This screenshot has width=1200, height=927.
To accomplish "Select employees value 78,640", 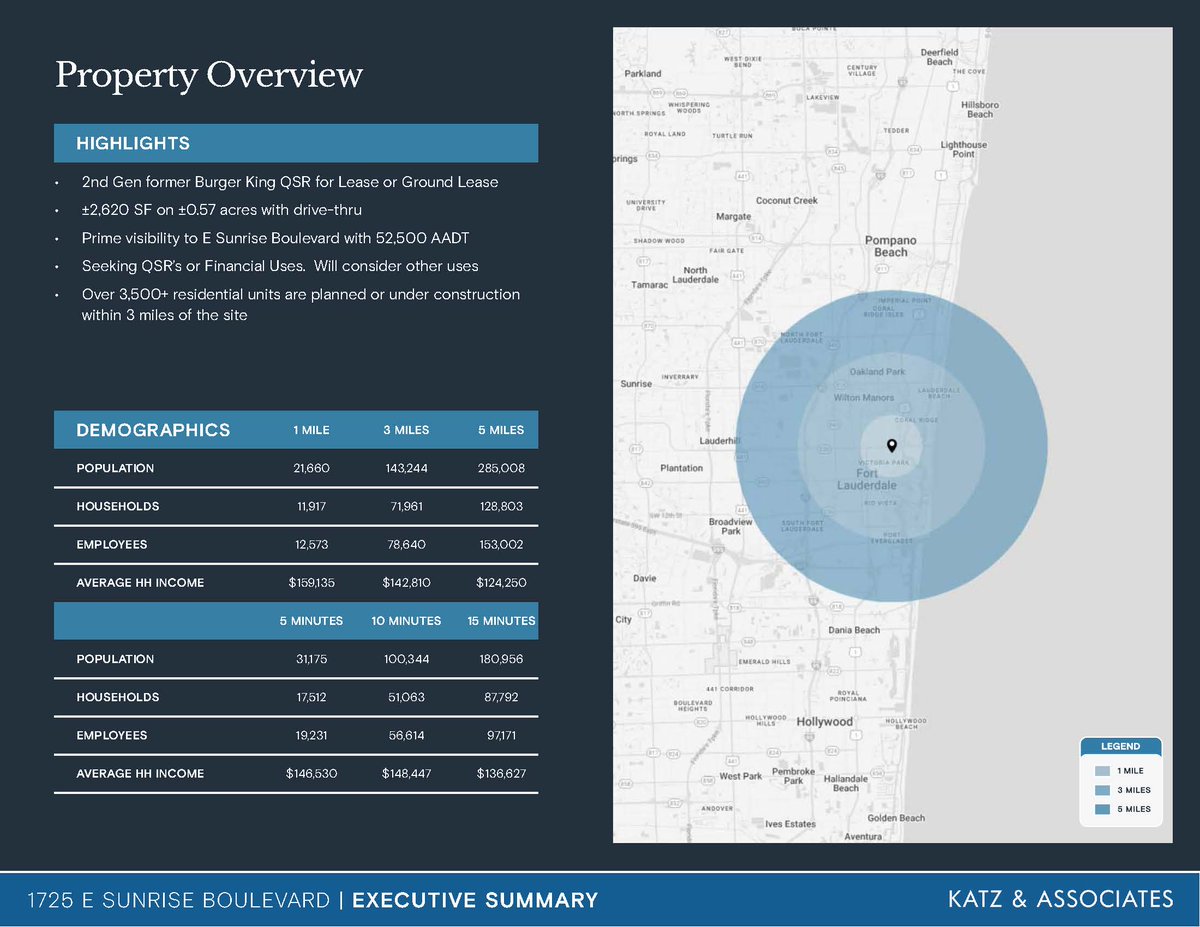I will (x=406, y=544).
